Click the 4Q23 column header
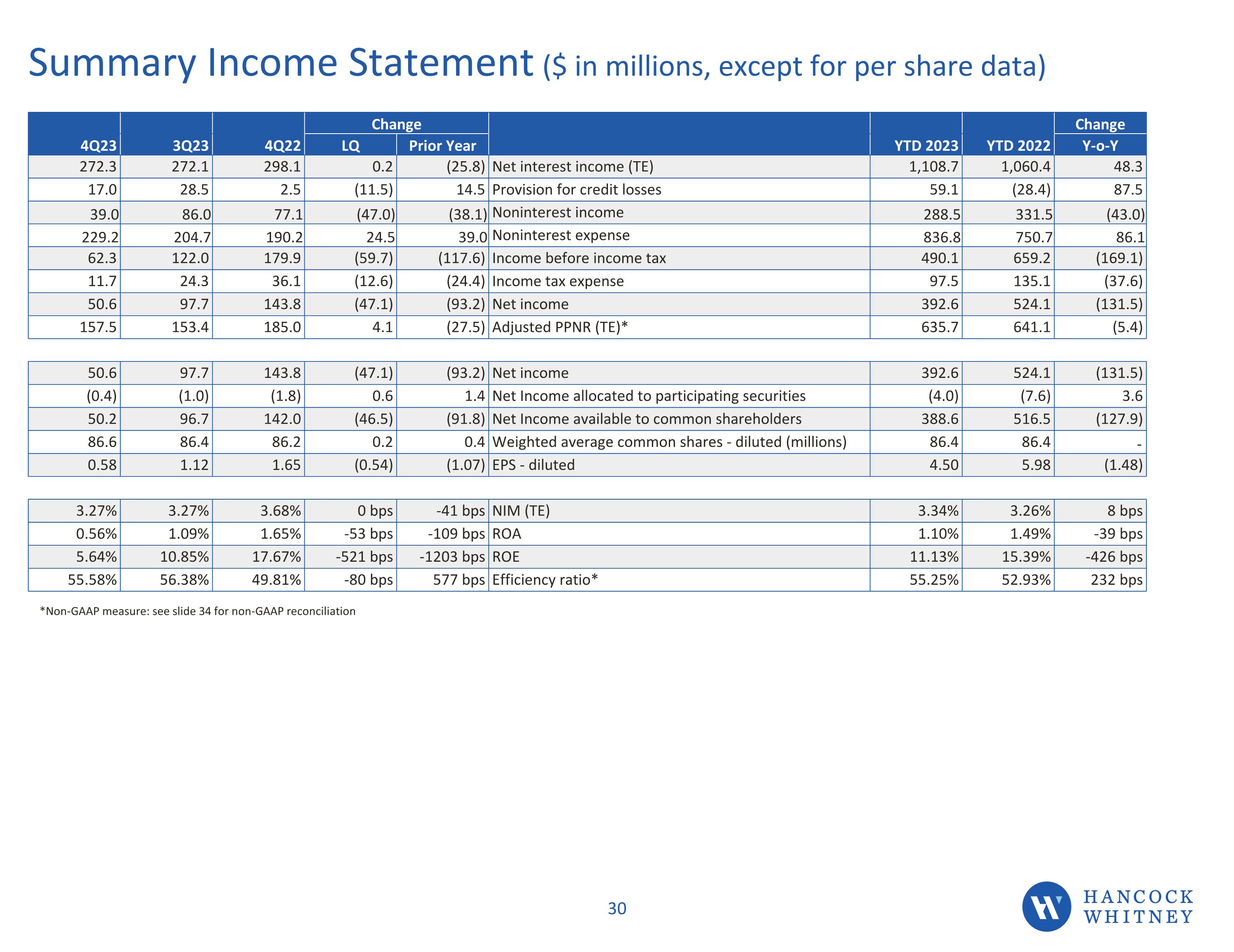The height and width of the screenshot is (952, 1234). tap(98, 146)
